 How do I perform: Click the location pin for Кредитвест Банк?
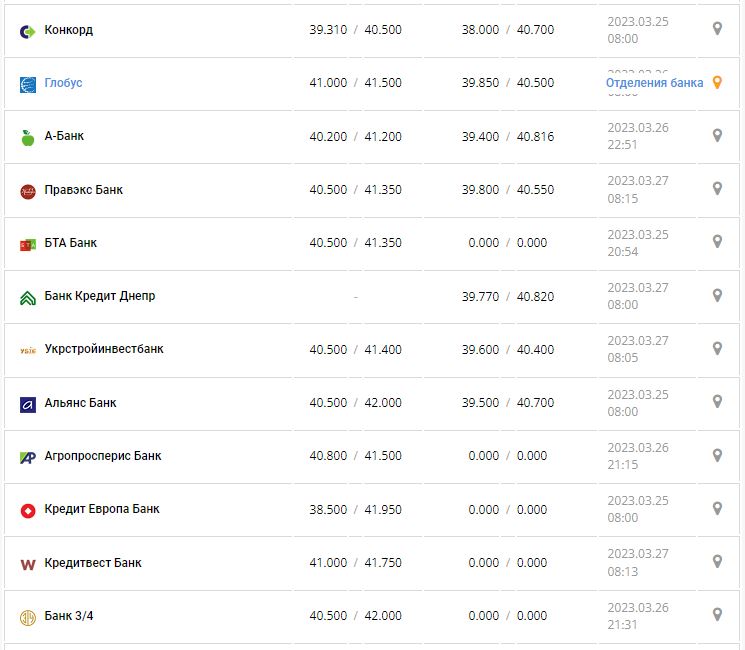pos(717,561)
